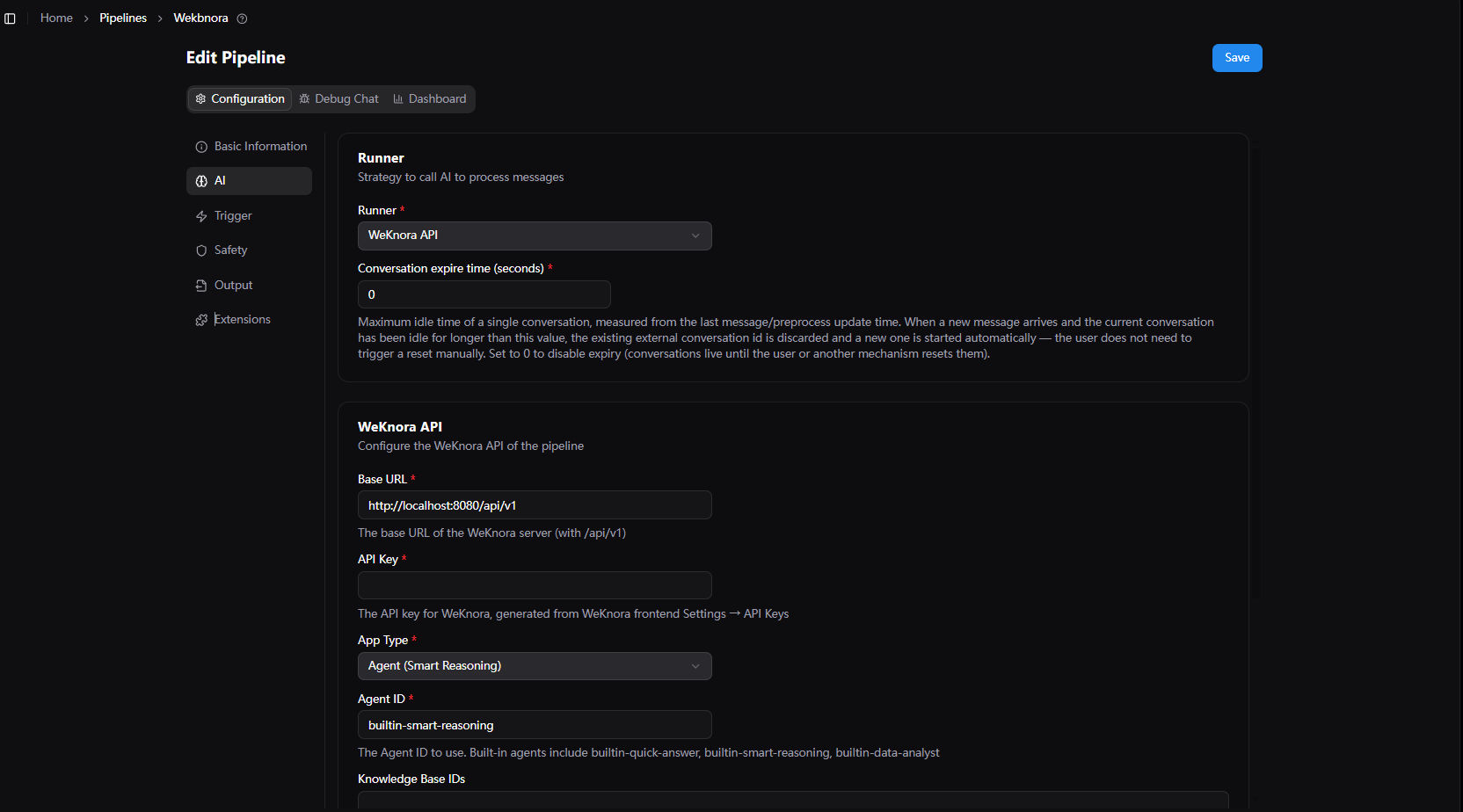Screen dimensions: 1463x812
Task: Select the Trigger lightning icon
Action: [x=201, y=216]
